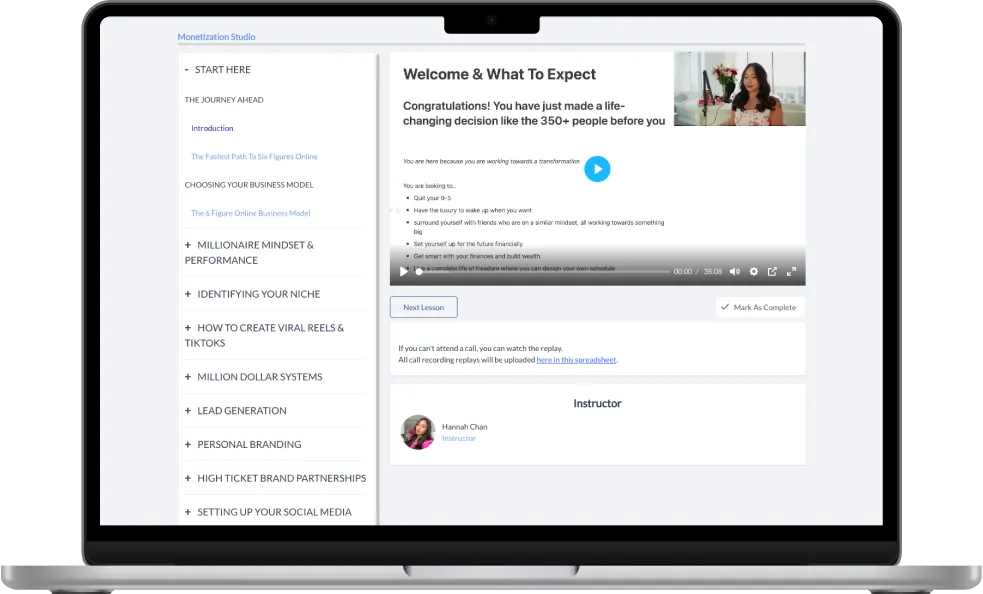Click Hannah Chan instructor avatar

click(418, 432)
